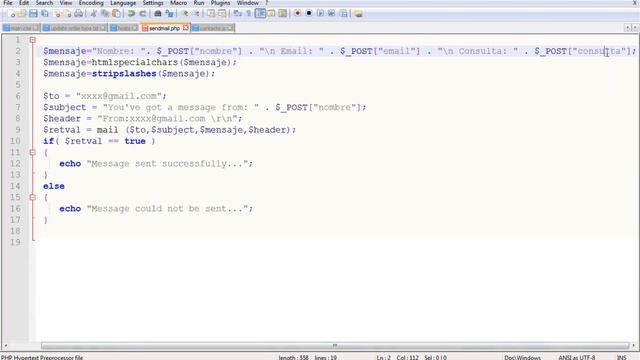Image resolution: width=640 pixels, height=360 pixels.
Task: Click htmlspecialchars on line 3
Action: pyautogui.click(x=135, y=62)
